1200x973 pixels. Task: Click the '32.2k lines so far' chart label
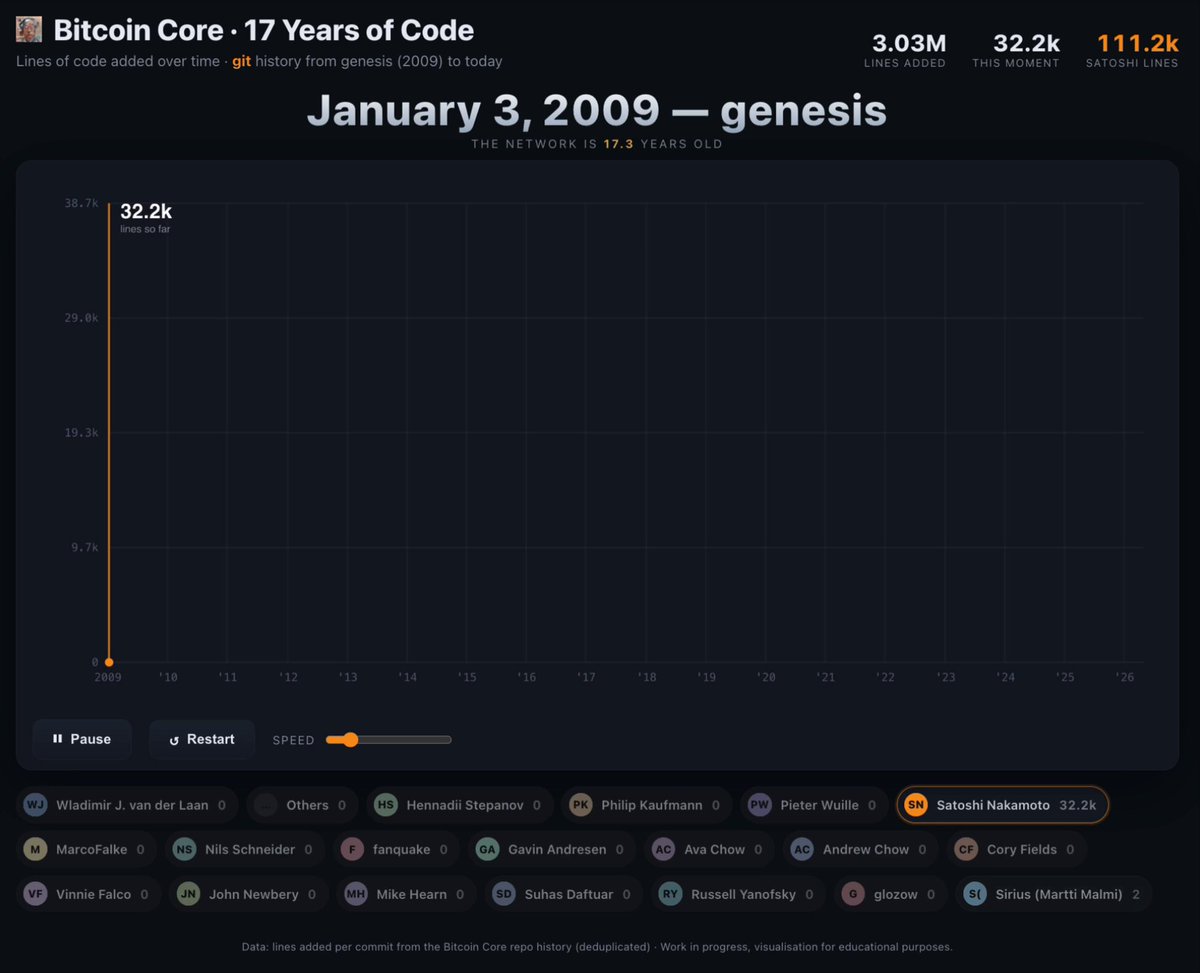coord(146,218)
